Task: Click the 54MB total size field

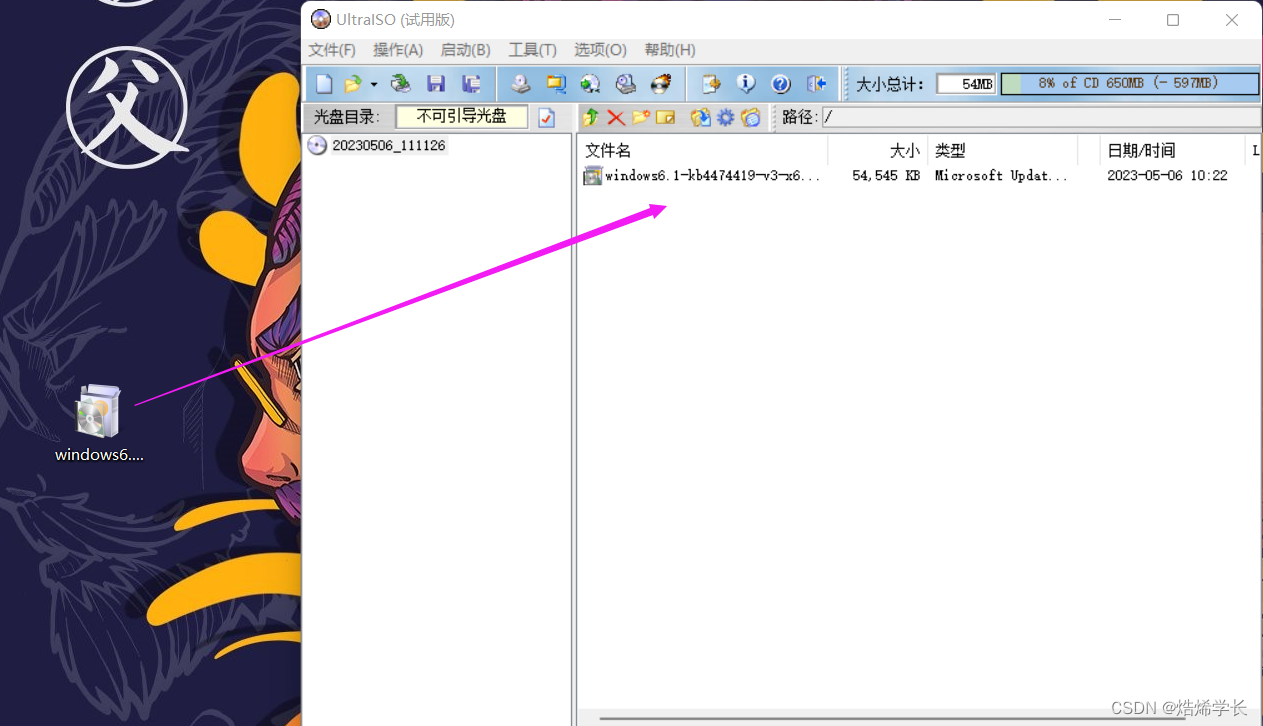Action: [x=966, y=84]
